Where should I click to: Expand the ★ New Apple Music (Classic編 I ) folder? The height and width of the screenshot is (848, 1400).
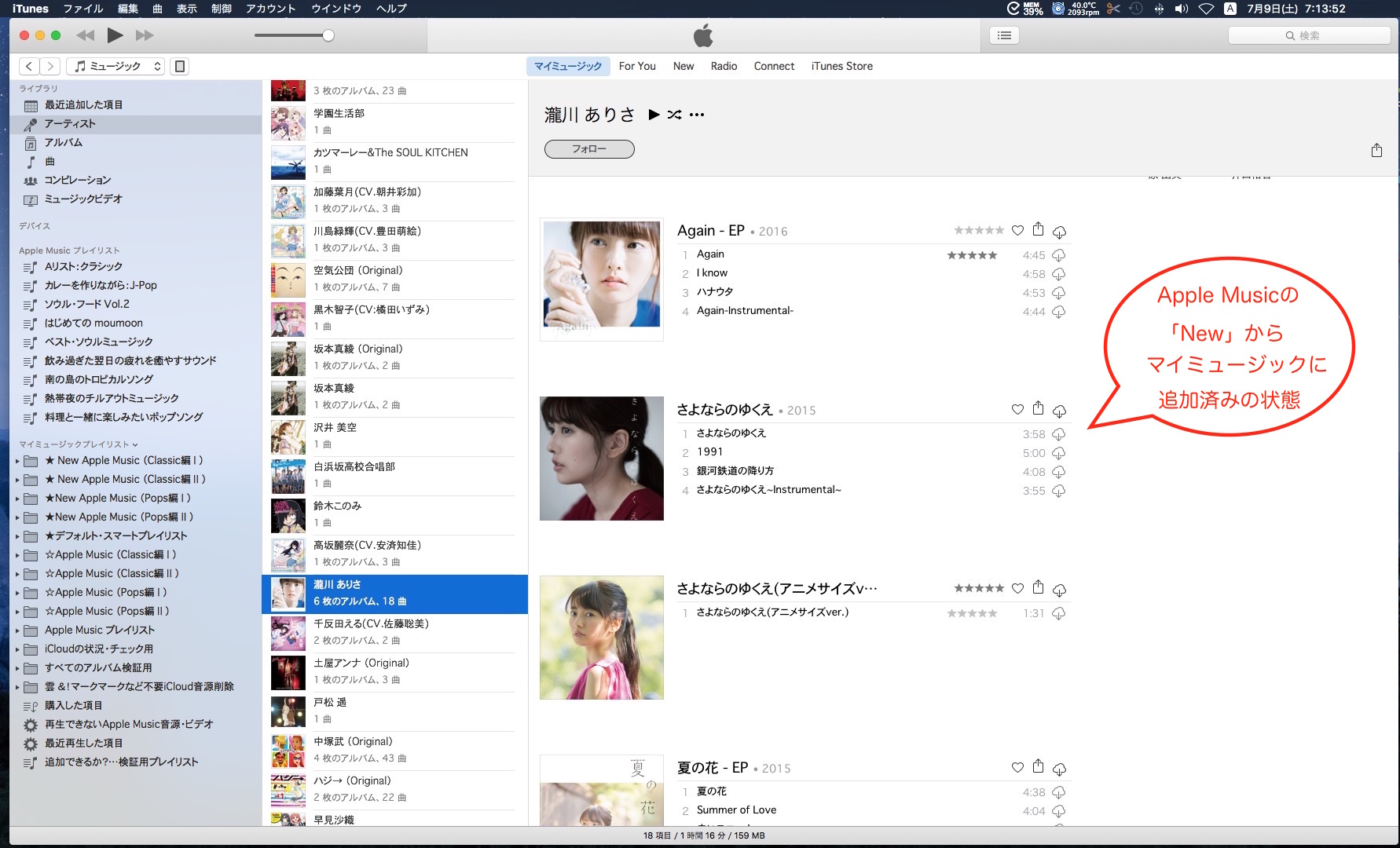point(17,461)
